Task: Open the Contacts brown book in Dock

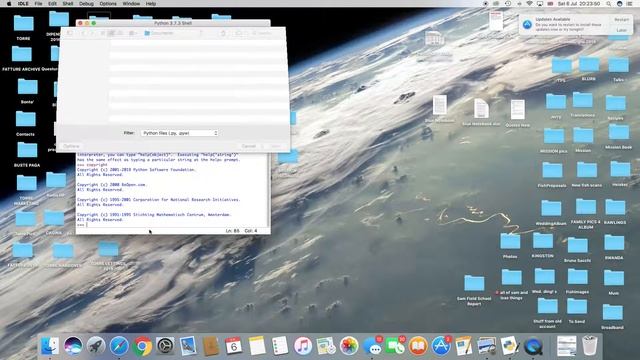Action: point(211,346)
